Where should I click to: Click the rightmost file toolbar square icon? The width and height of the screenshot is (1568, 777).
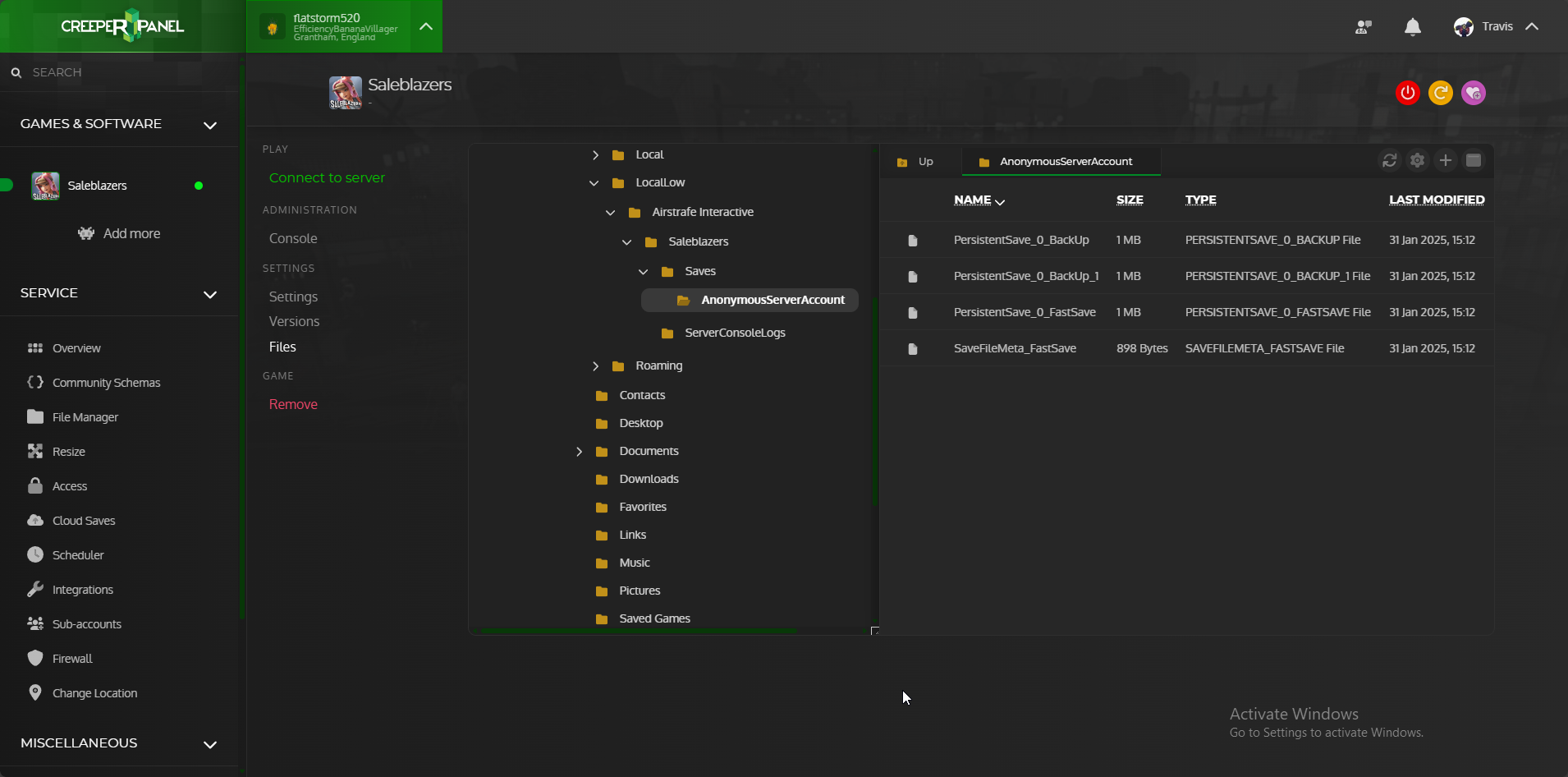1474,160
